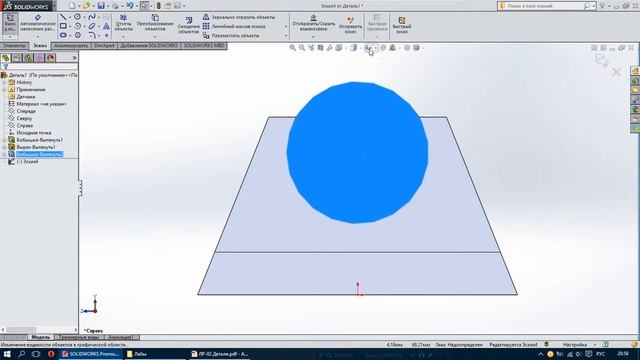
Task: Switch to DimXpert ribbon tab
Action: [104, 46]
